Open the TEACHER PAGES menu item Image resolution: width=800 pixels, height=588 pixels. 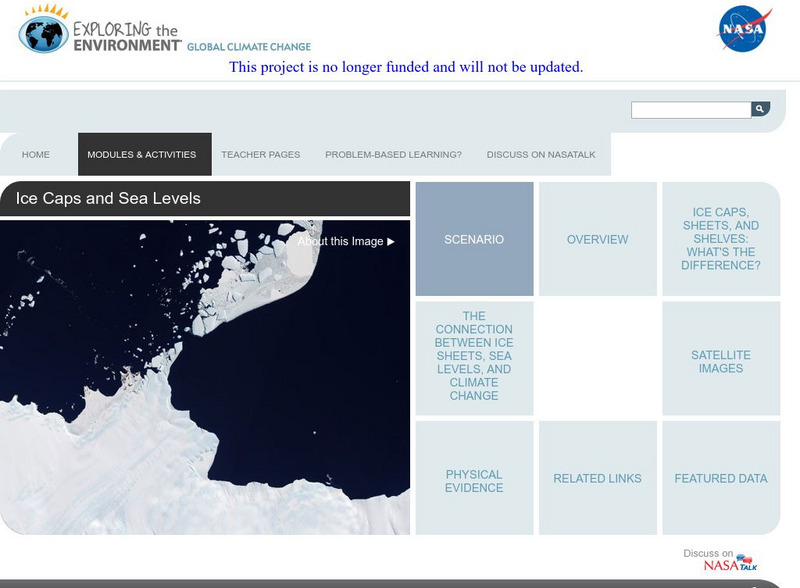[259, 154]
